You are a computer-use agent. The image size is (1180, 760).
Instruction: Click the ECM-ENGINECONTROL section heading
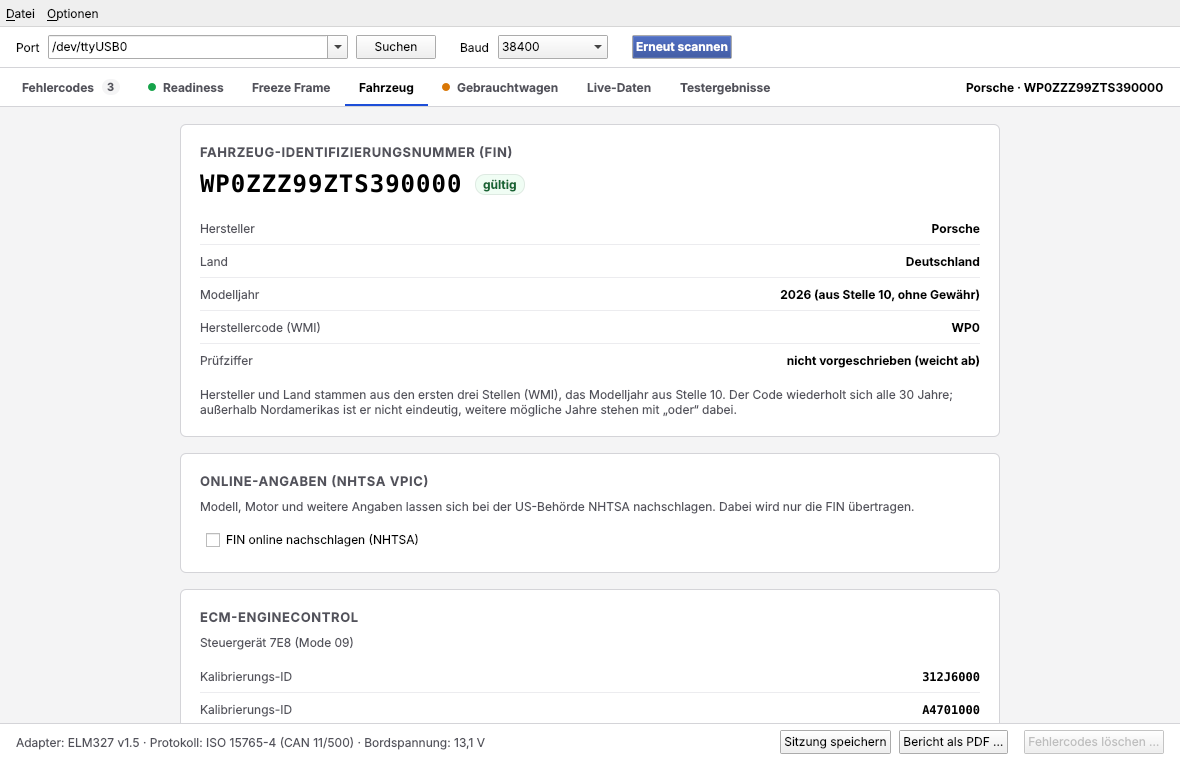point(279,617)
